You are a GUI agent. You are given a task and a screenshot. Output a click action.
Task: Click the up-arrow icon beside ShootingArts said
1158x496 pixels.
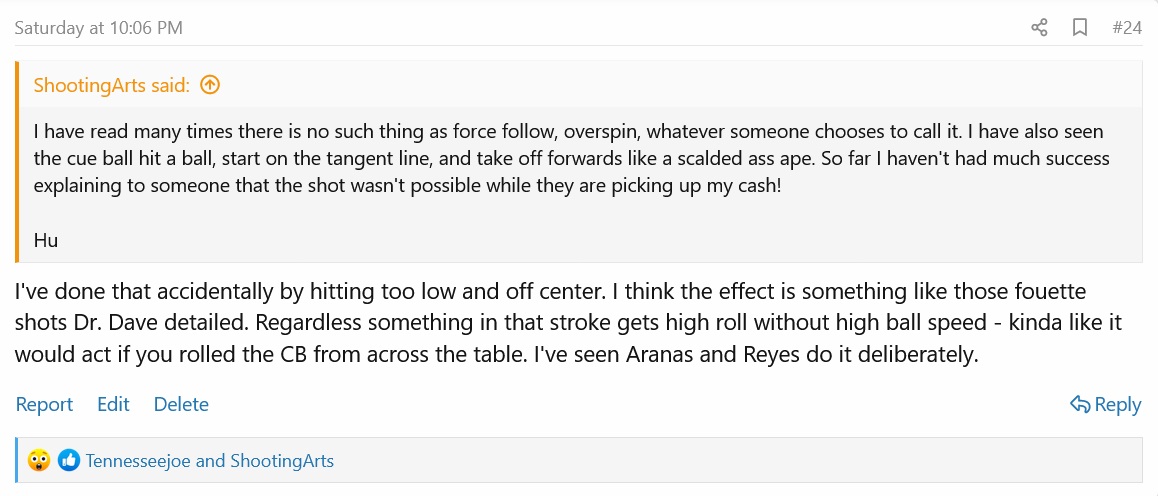(x=210, y=85)
